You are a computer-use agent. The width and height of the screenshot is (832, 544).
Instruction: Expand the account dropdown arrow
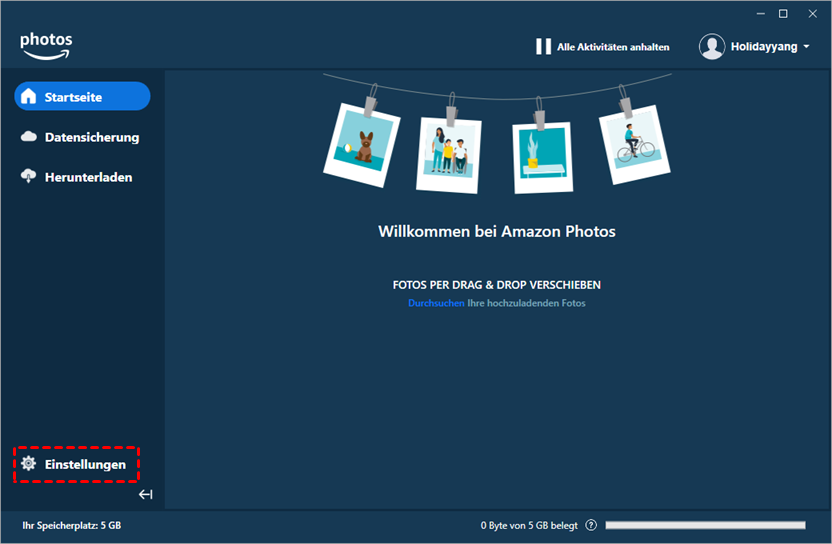point(807,47)
